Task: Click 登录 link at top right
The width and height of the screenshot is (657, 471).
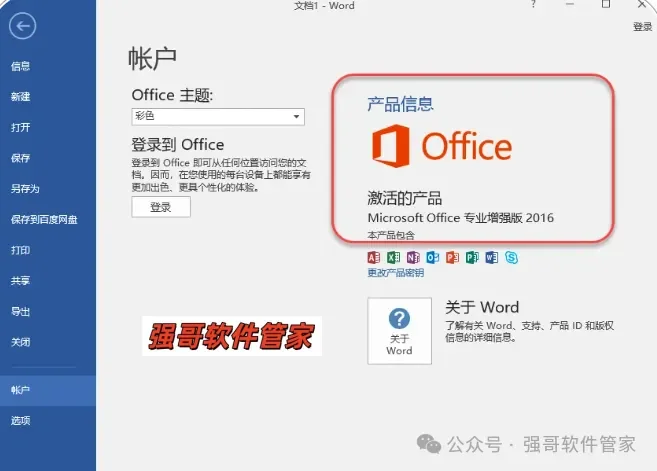Action: tap(642, 27)
